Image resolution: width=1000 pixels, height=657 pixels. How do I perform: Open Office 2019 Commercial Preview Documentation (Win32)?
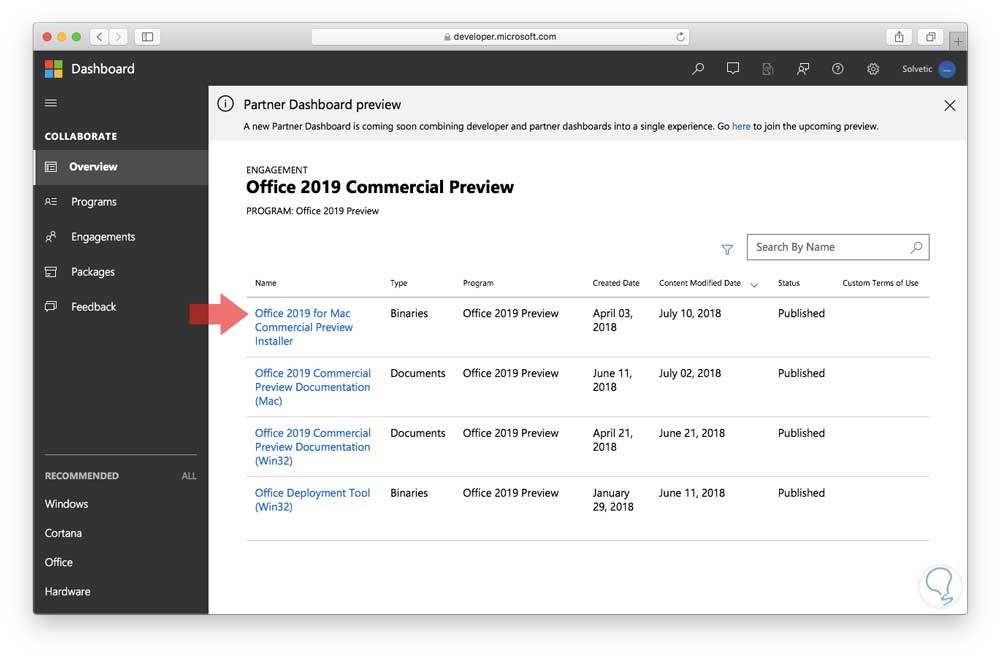point(312,447)
